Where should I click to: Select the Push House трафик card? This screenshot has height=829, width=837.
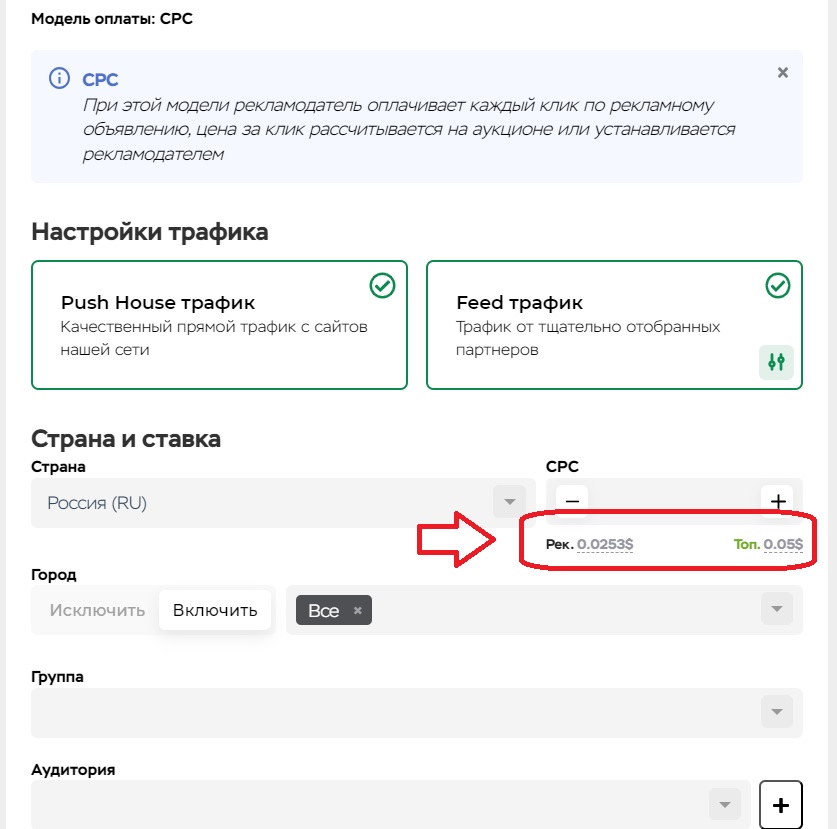pos(219,325)
